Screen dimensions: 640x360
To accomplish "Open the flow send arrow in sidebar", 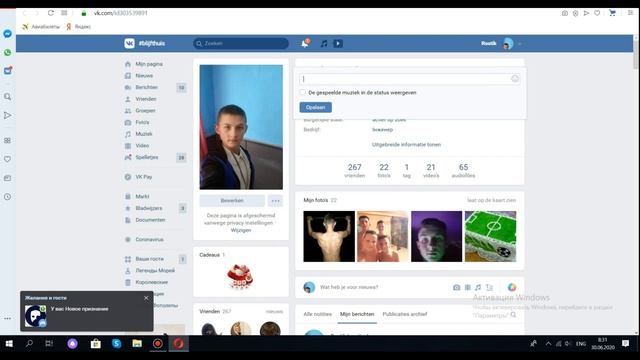I will tap(7, 116).
